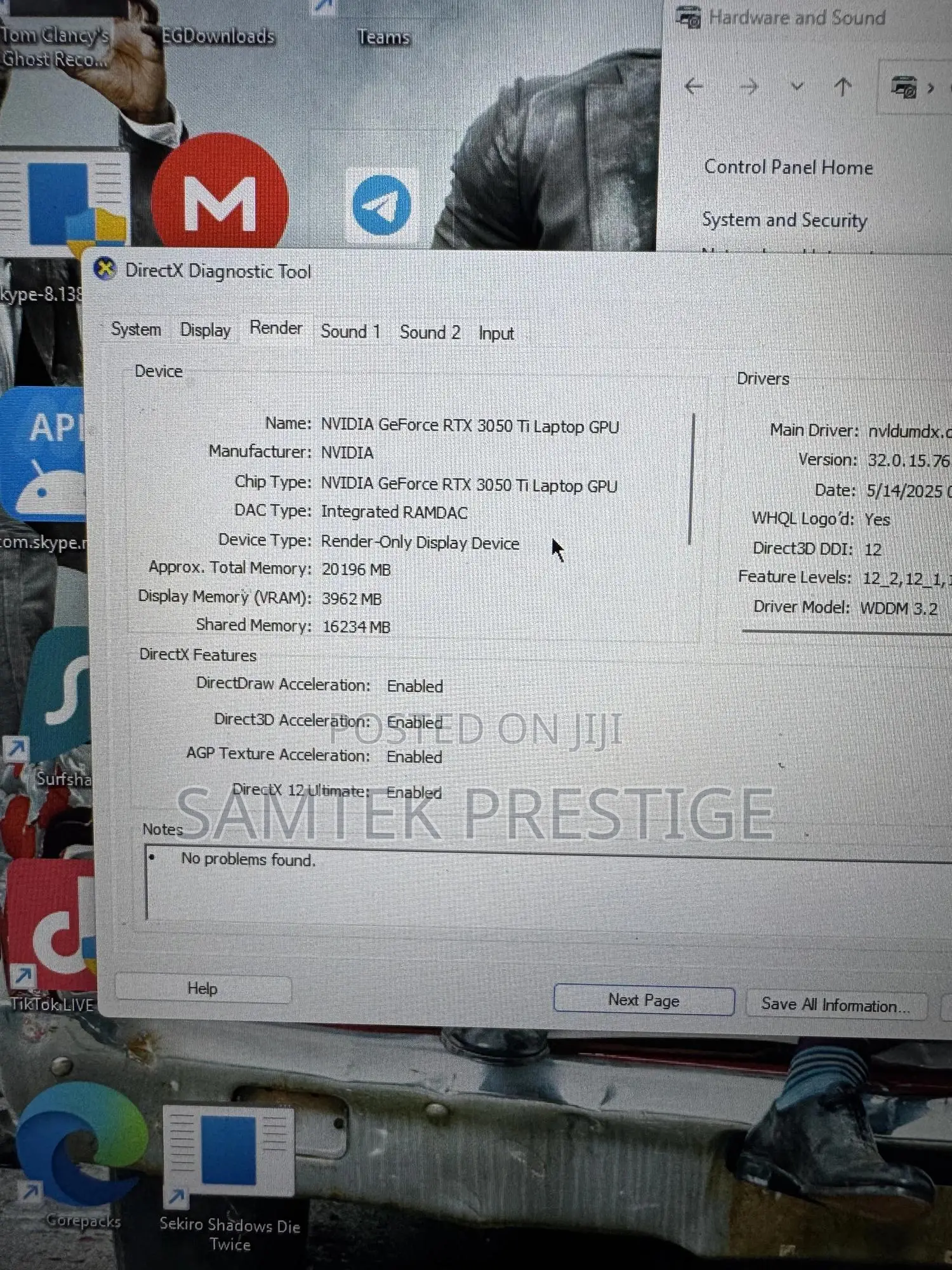Select the 16234 MB shared memory value

point(356,627)
